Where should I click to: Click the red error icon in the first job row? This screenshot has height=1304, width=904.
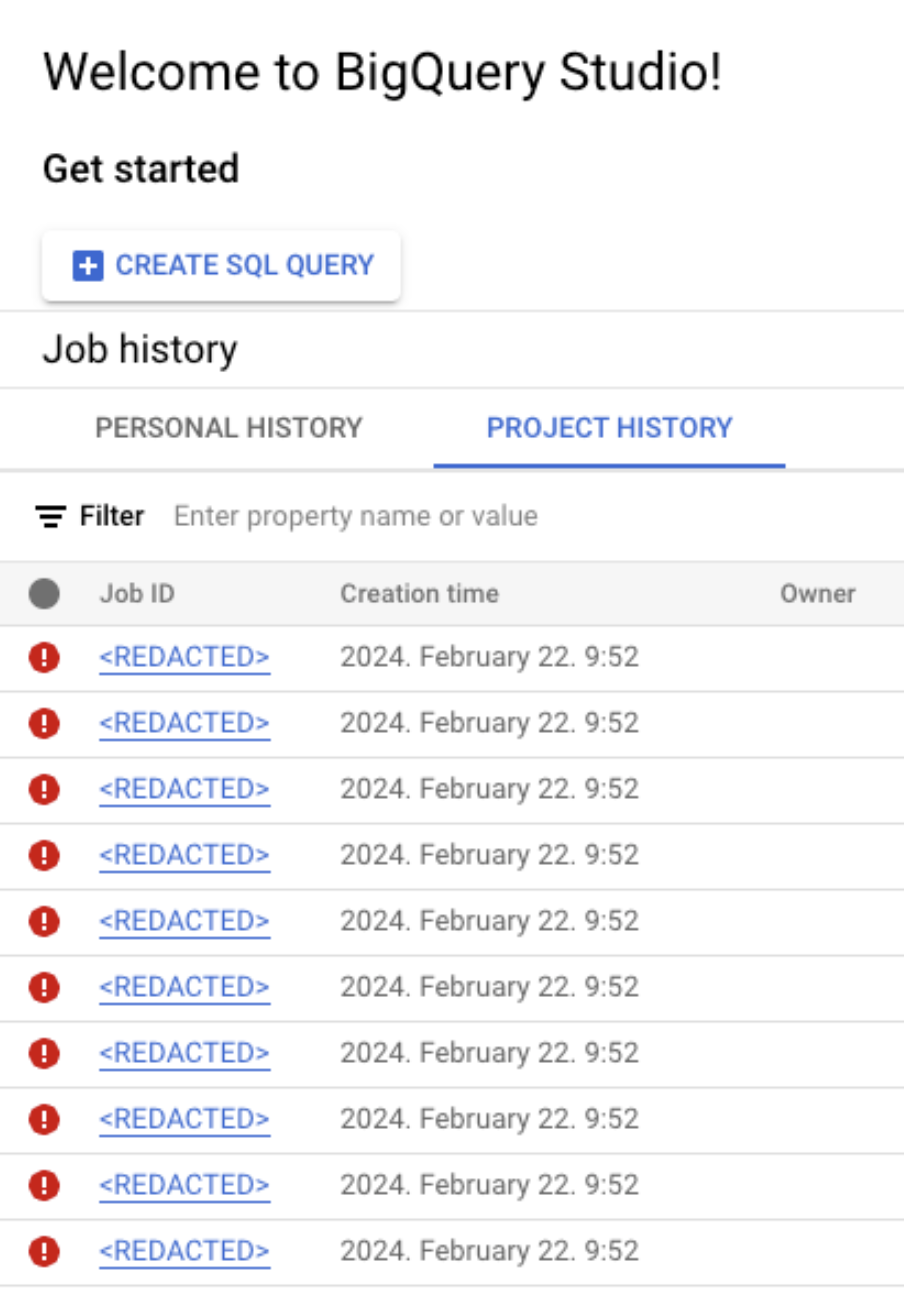44,658
